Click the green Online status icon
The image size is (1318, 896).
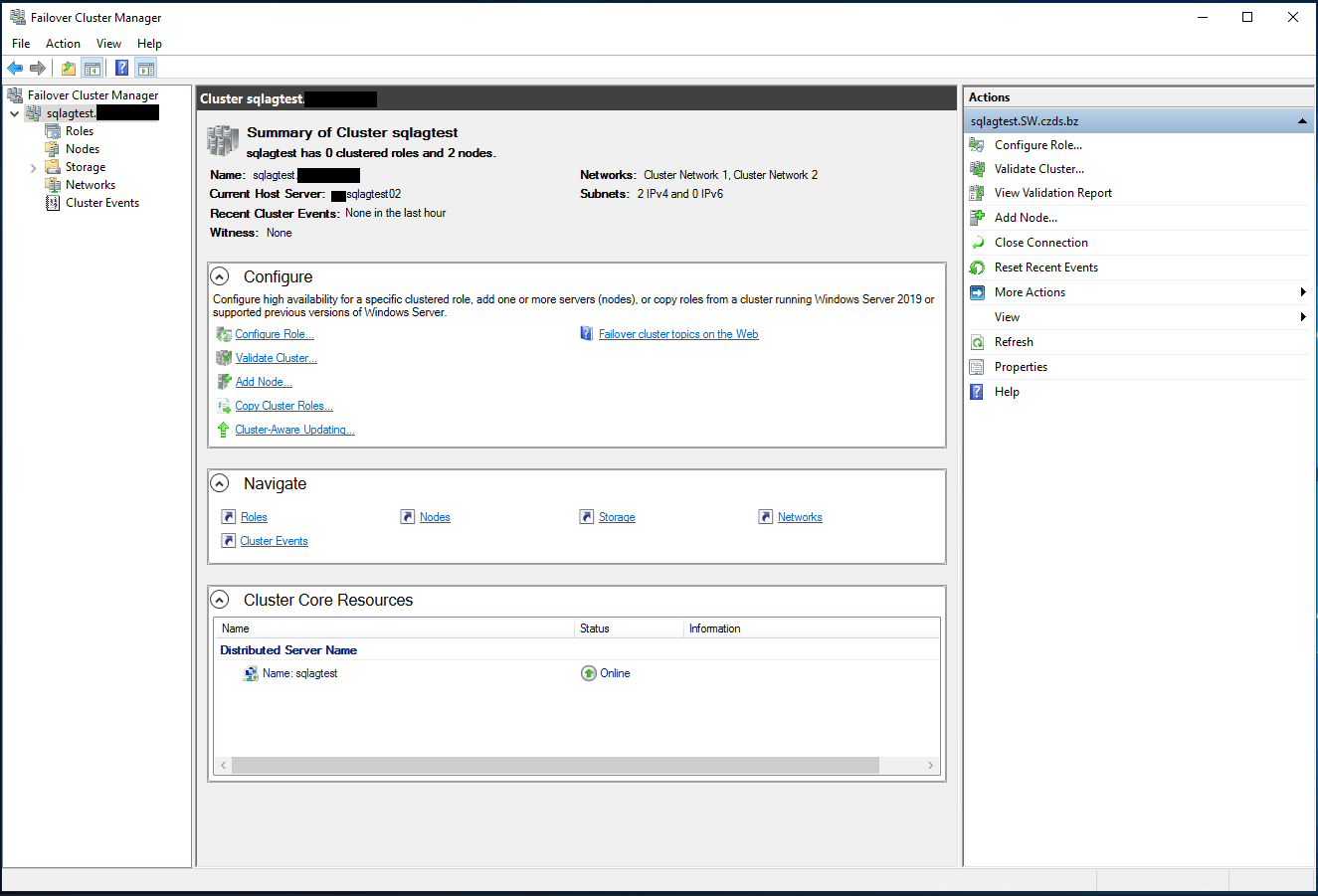point(589,673)
